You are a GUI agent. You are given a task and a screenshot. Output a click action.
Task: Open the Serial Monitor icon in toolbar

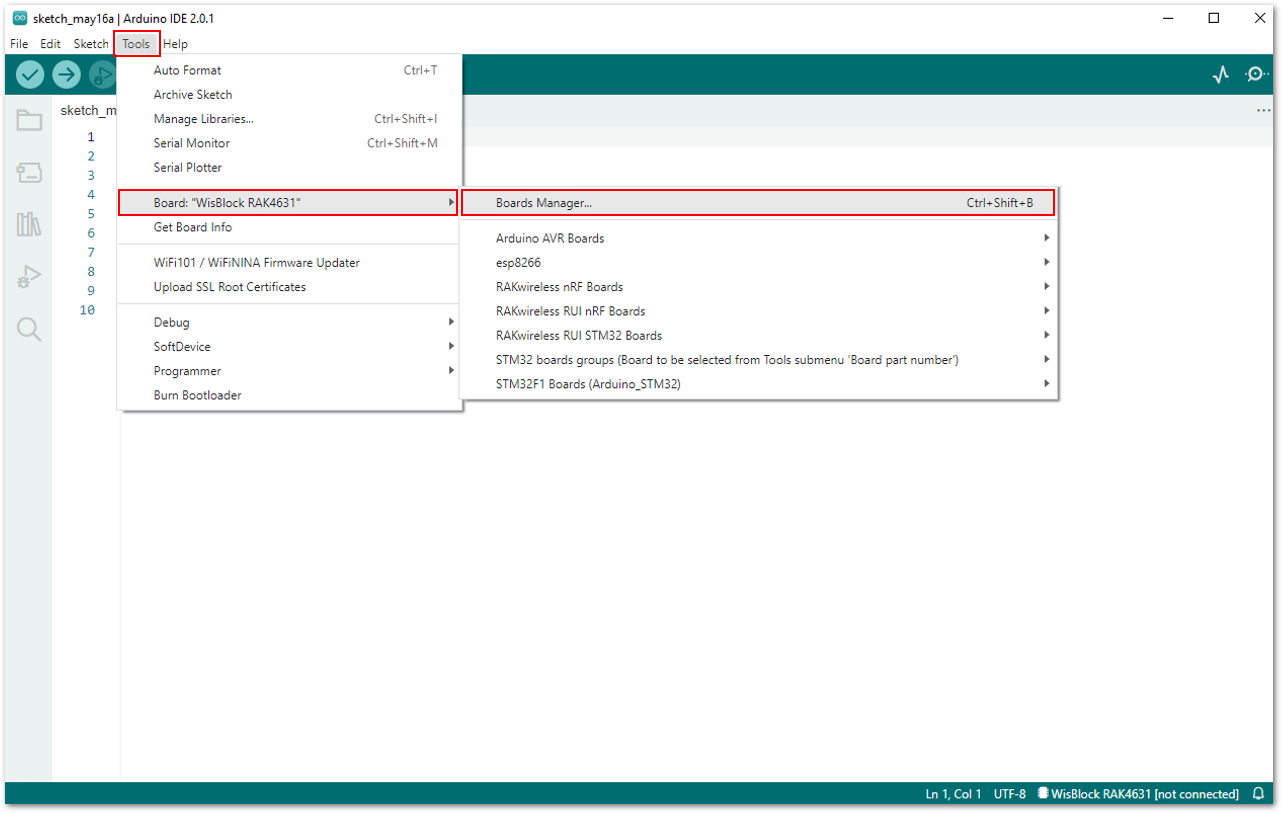[1256, 74]
